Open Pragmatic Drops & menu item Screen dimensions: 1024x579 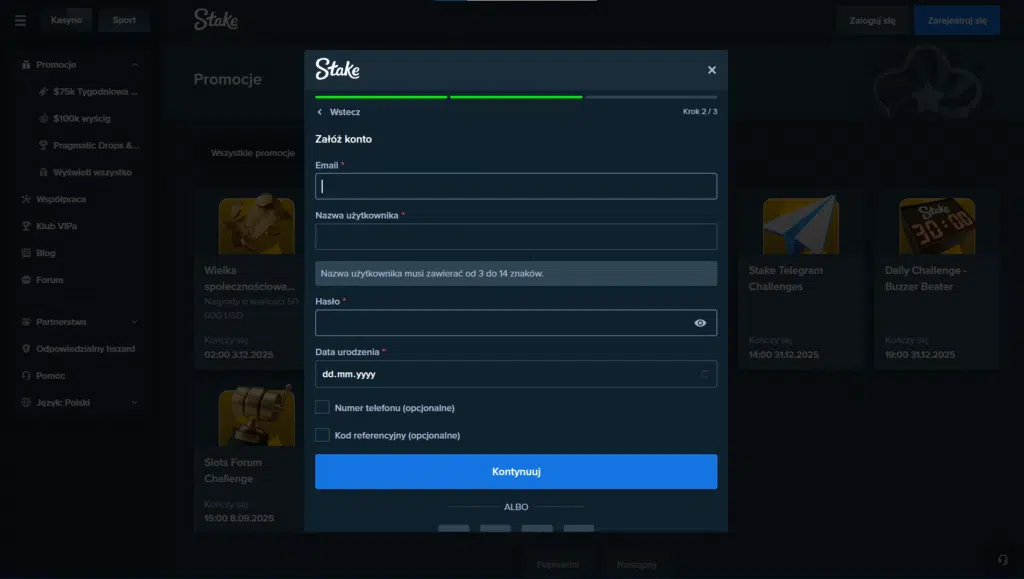[96, 145]
